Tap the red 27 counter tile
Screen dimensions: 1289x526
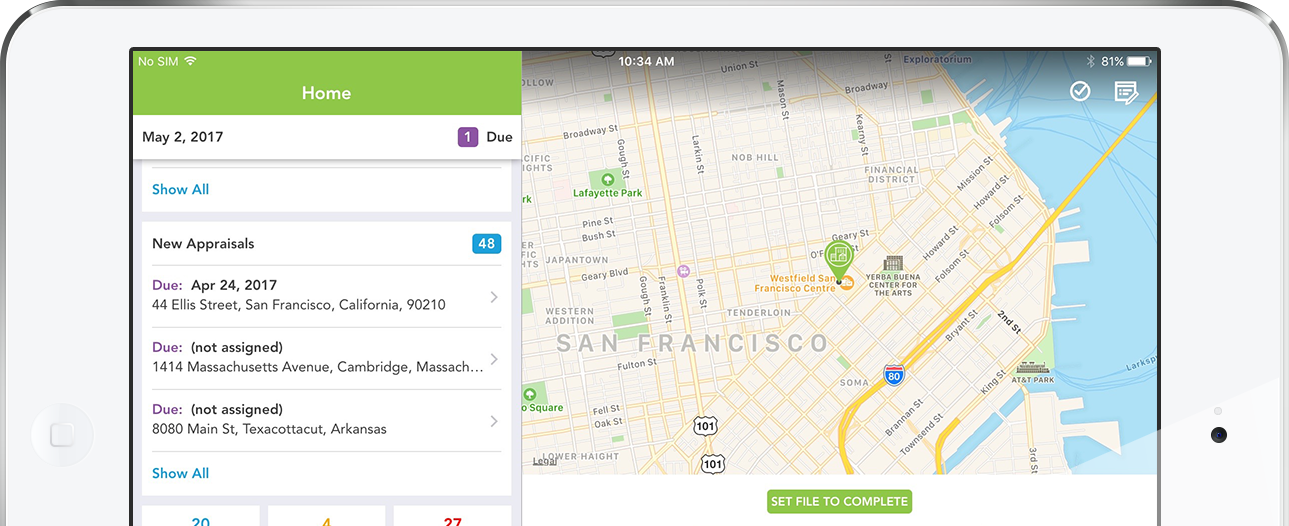point(452,516)
